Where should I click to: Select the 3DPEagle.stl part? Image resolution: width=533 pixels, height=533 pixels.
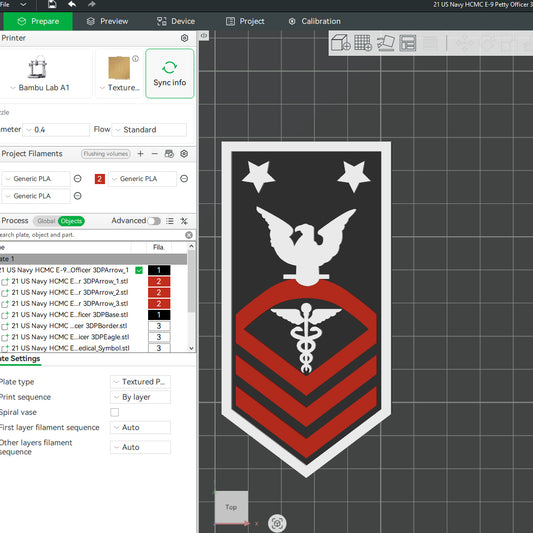coord(70,337)
